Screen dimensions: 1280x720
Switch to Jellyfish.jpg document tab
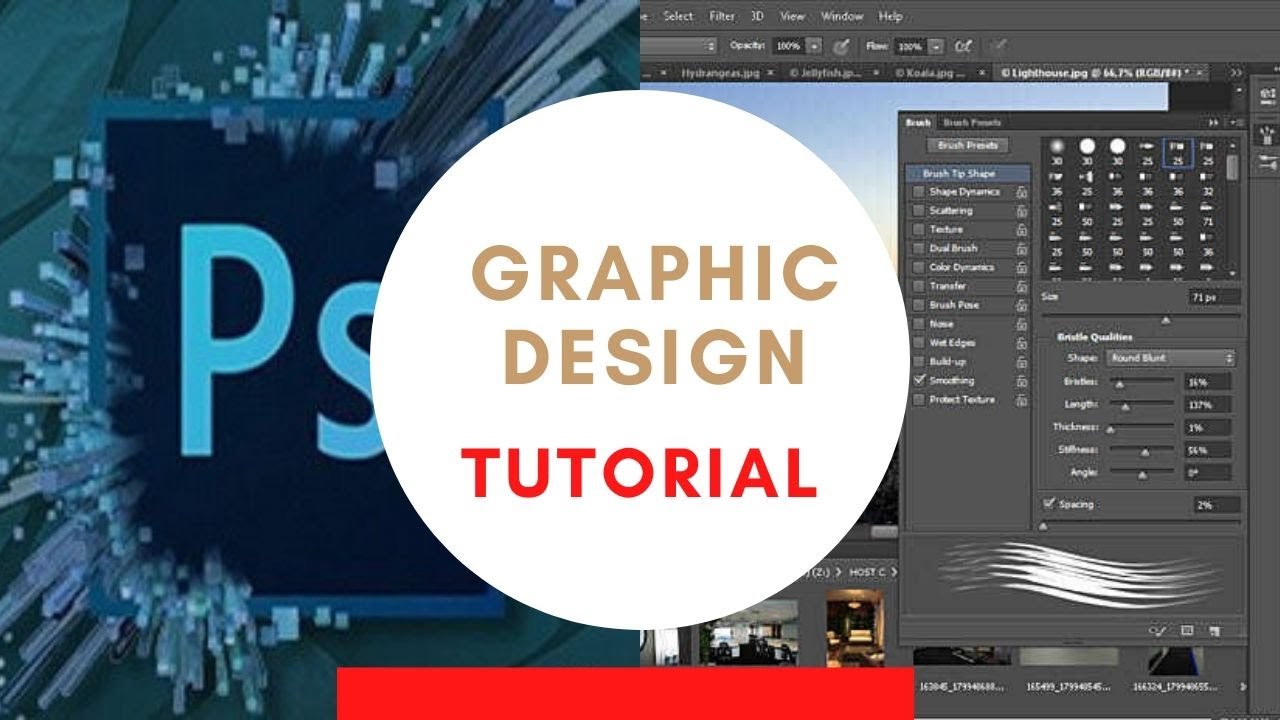(827, 73)
